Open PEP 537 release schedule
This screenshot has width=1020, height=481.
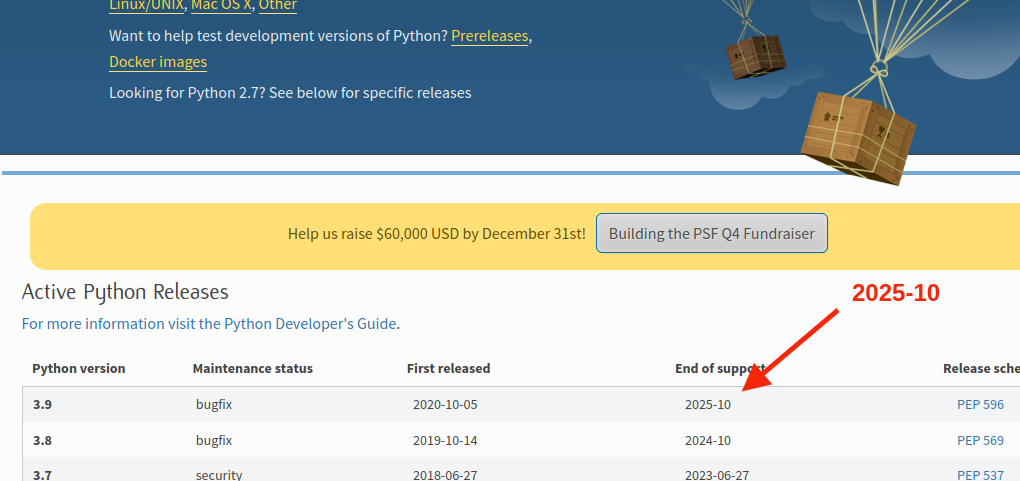pyautogui.click(x=980, y=475)
